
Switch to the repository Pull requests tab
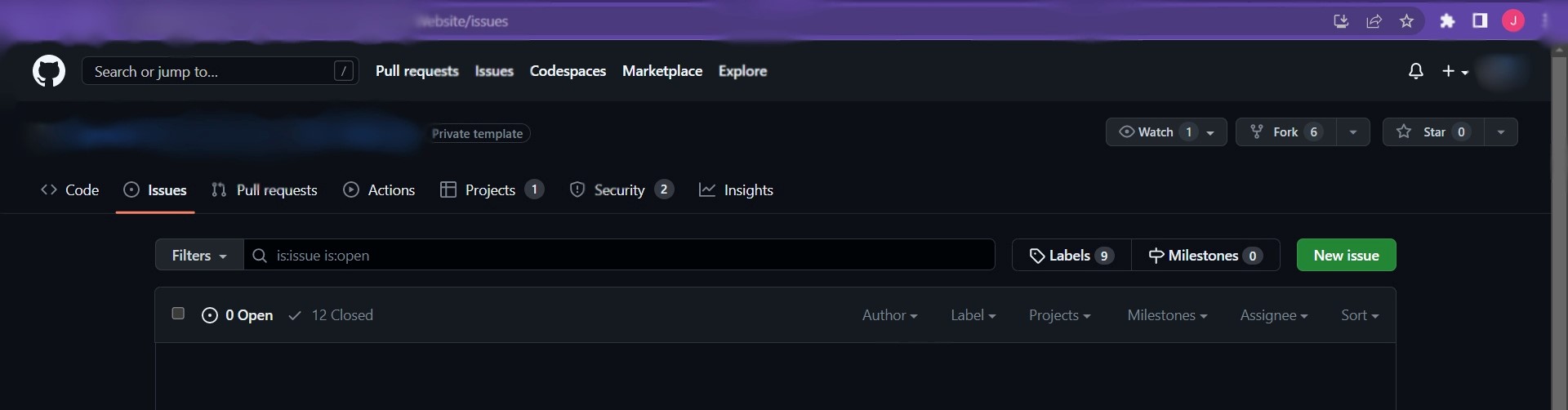pyautogui.click(x=265, y=190)
